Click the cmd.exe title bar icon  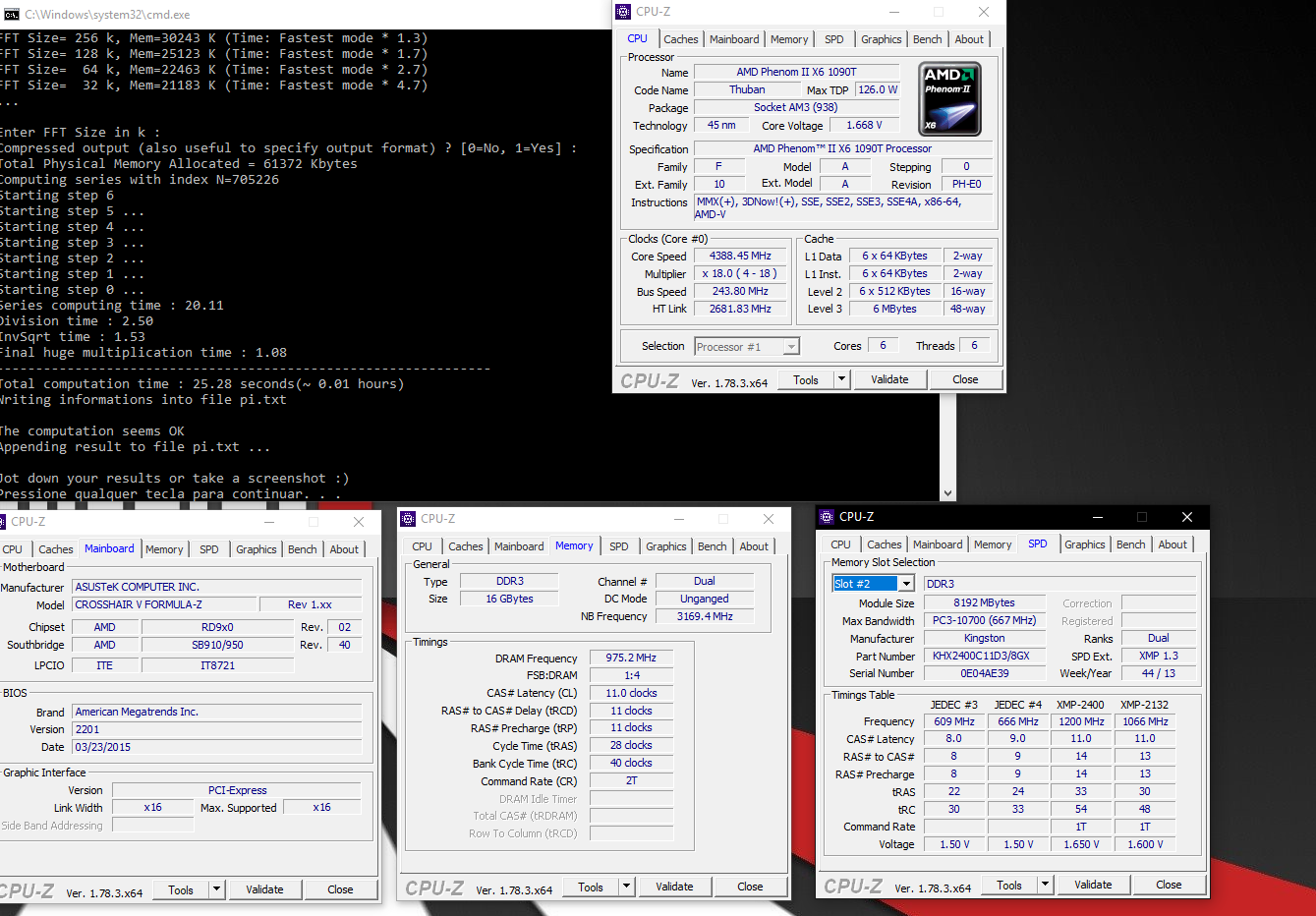coord(12,15)
